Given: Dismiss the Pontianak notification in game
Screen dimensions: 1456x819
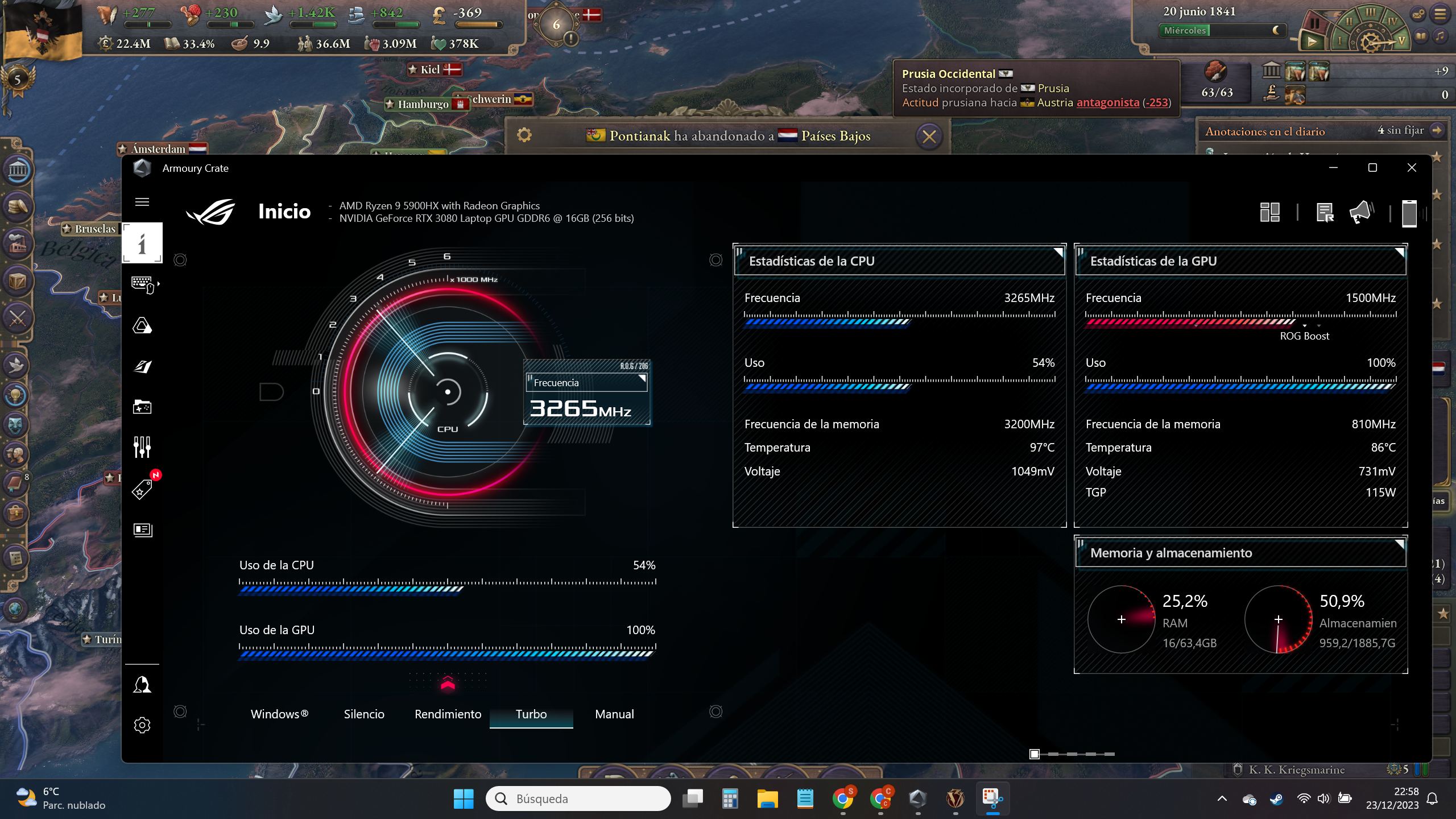Looking at the screenshot, I should point(929,136).
